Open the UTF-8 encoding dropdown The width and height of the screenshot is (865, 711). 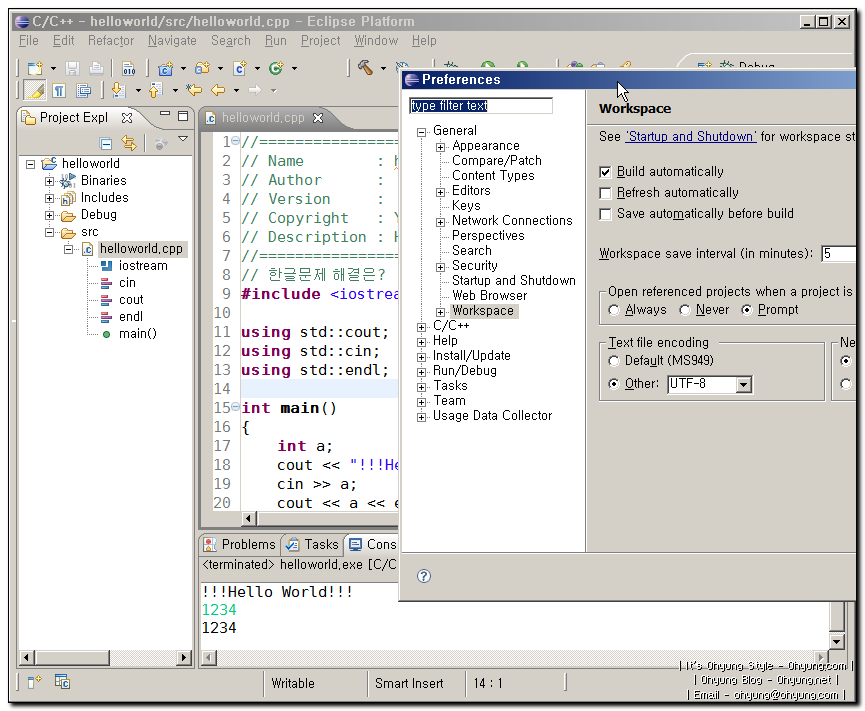[744, 384]
